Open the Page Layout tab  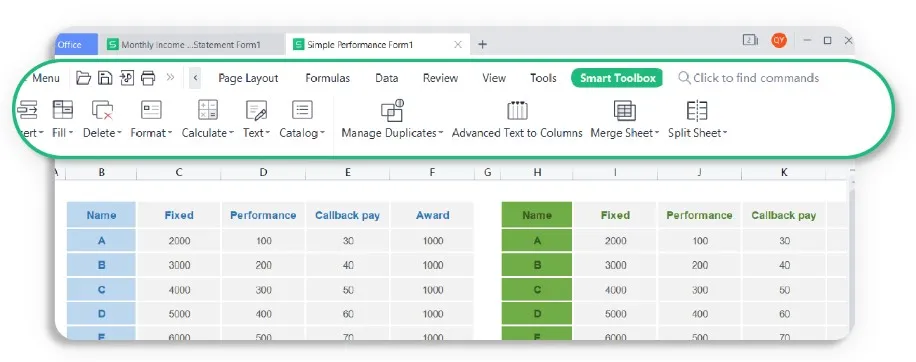pyautogui.click(x=248, y=78)
